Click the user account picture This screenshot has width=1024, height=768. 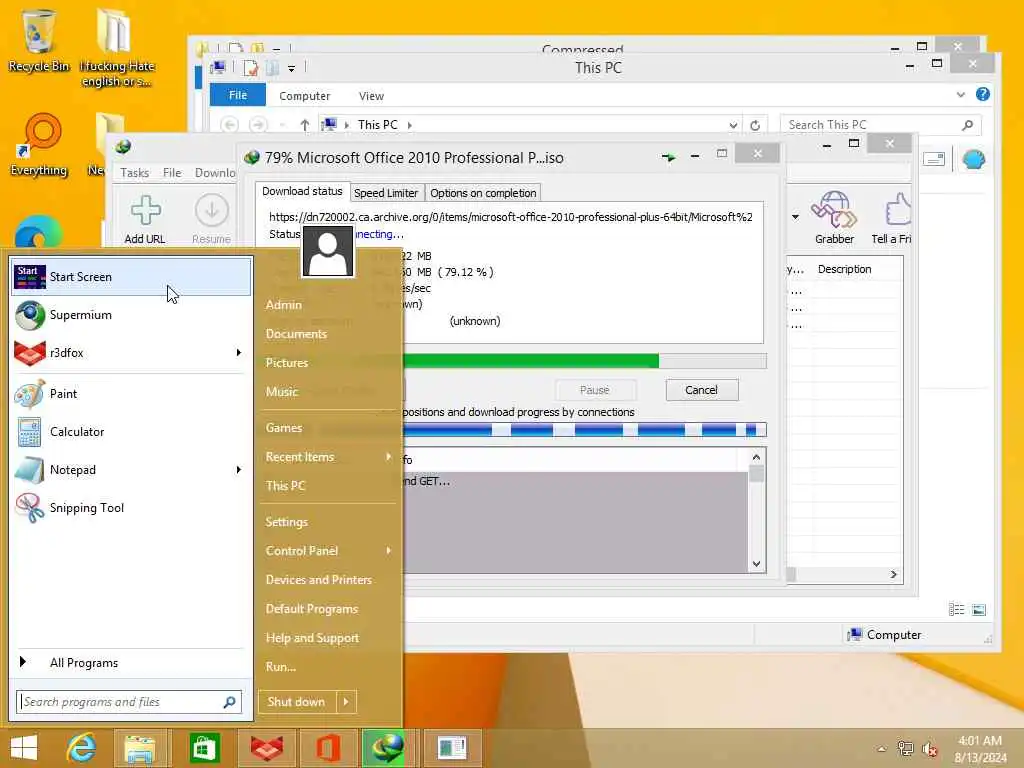328,252
